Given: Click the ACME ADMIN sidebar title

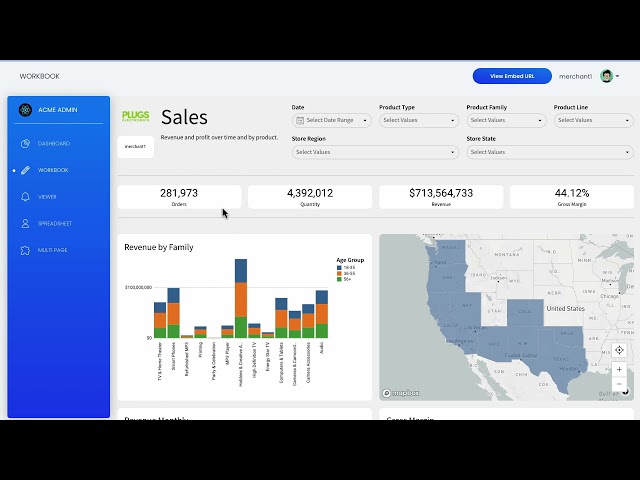Looking at the screenshot, I should click(x=58, y=110).
